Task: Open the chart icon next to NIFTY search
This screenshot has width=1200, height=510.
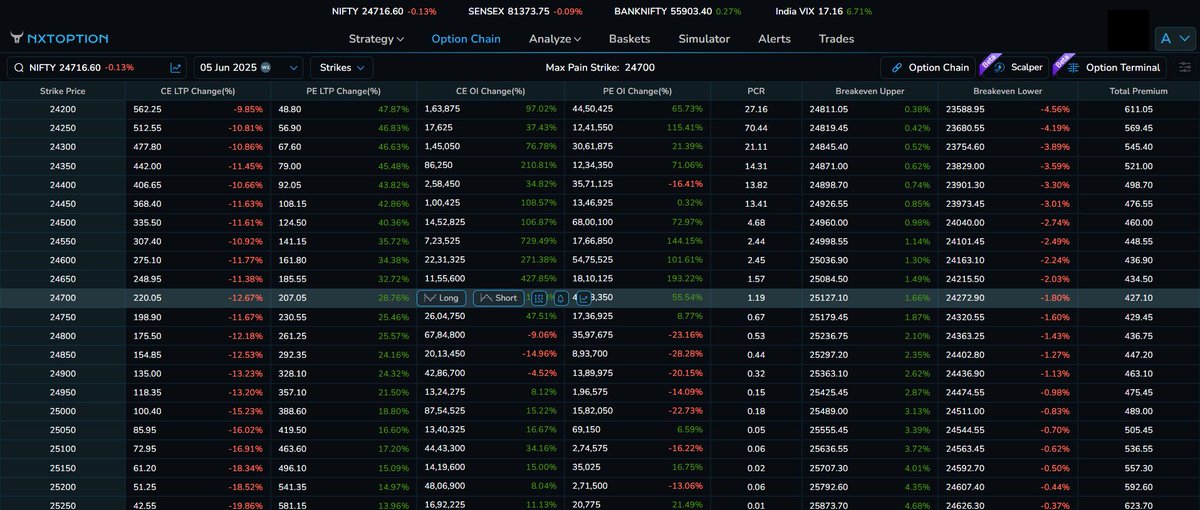Action: pyautogui.click(x=176, y=68)
